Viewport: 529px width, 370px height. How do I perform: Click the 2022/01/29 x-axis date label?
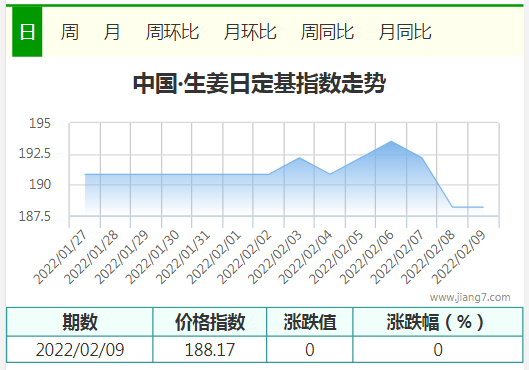click(121, 257)
